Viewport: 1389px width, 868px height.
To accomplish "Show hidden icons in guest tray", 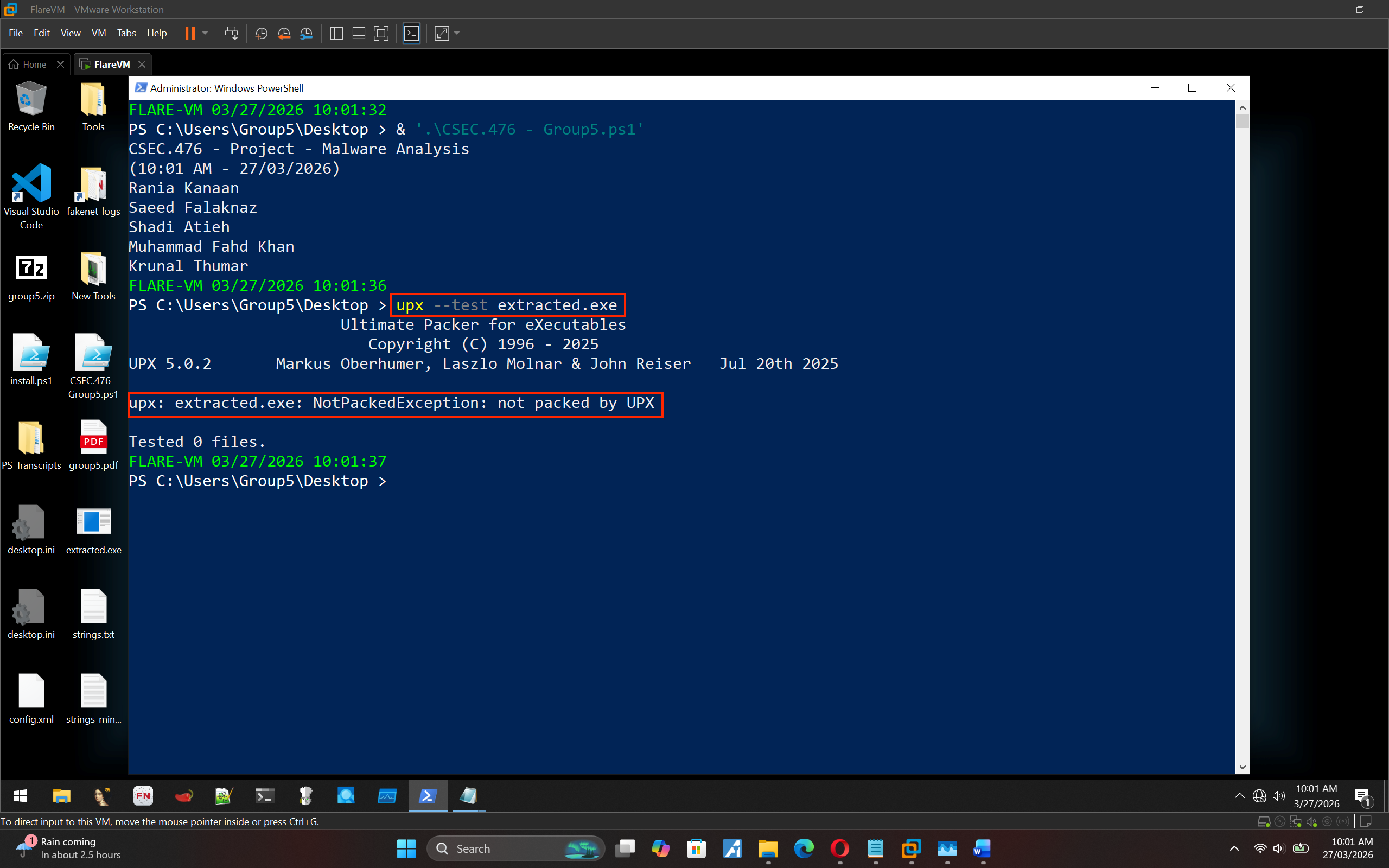I will [1239, 796].
